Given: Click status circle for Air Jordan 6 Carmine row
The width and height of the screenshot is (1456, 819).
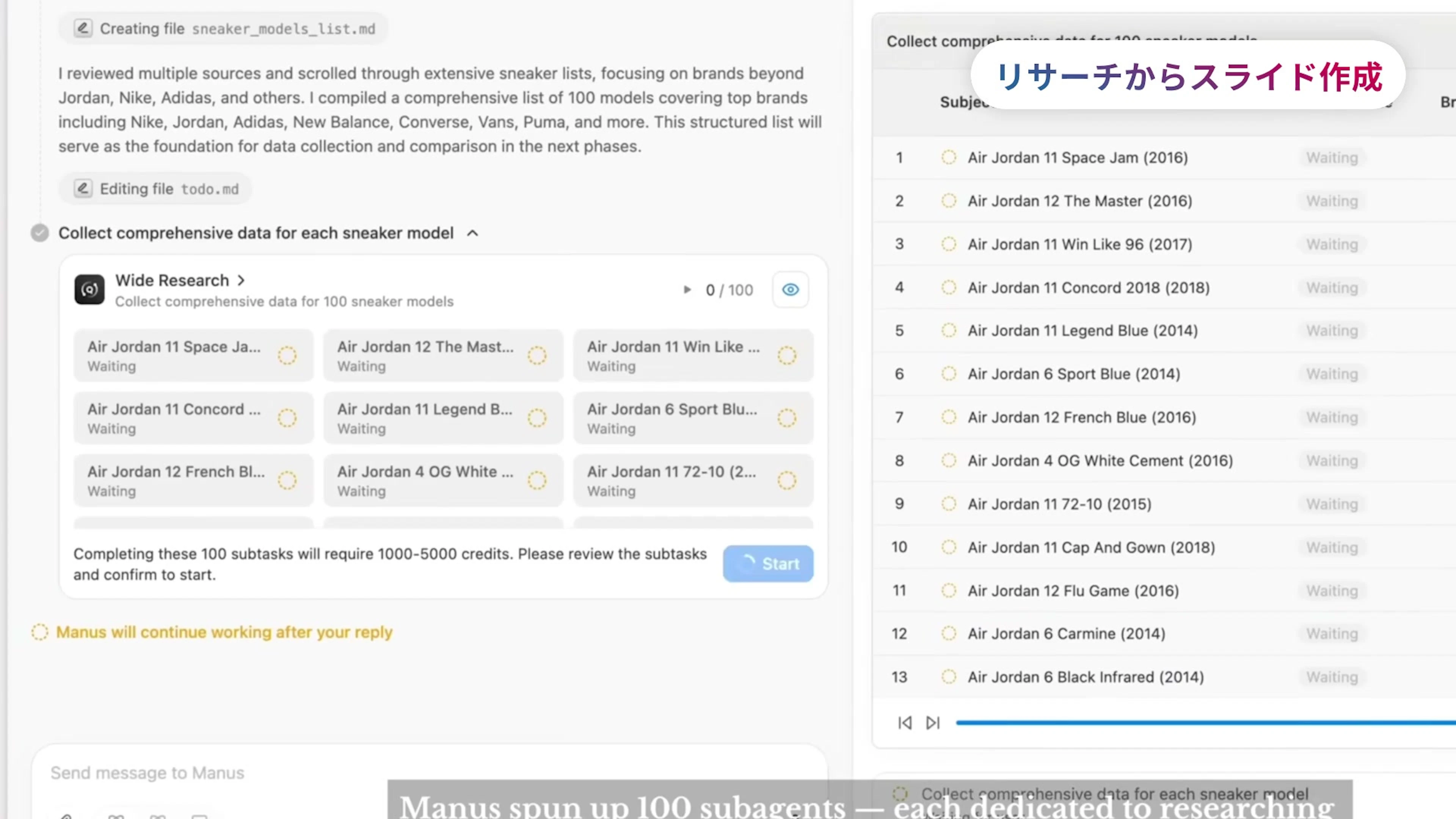Looking at the screenshot, I should (948, 634).
